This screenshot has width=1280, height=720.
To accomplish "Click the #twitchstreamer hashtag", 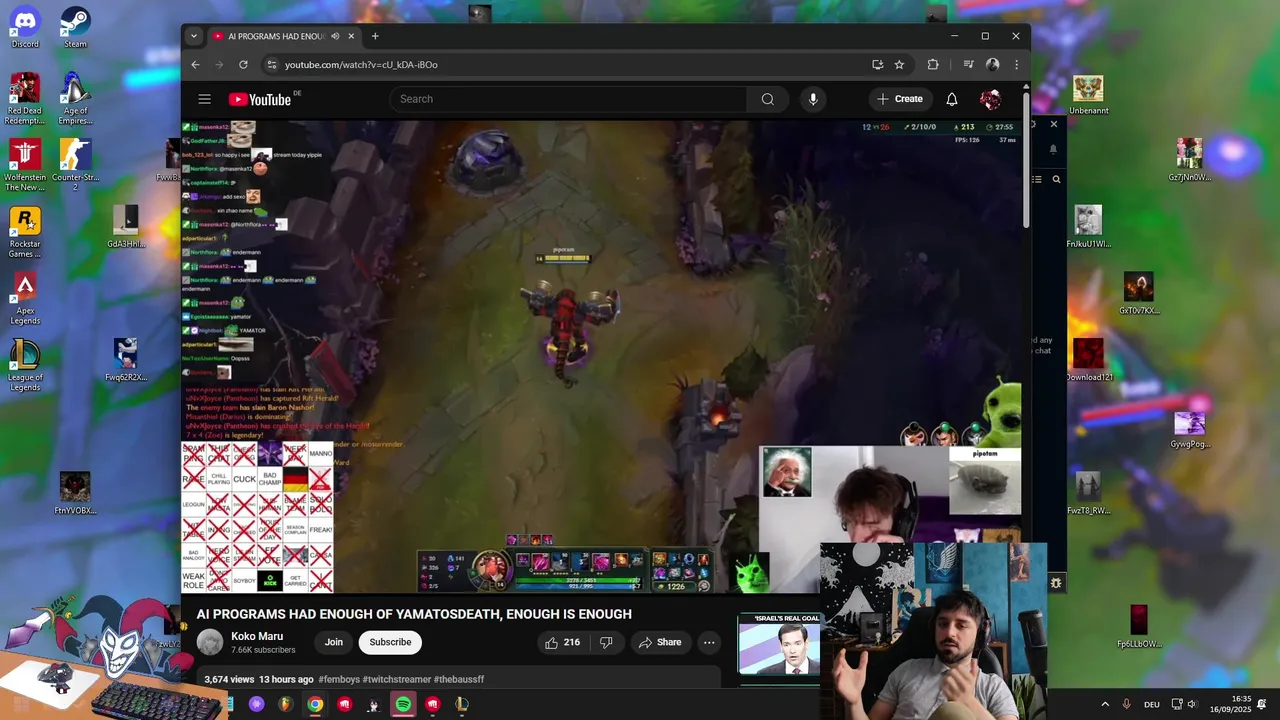I will pyautogui.click(x=396, y=679).
